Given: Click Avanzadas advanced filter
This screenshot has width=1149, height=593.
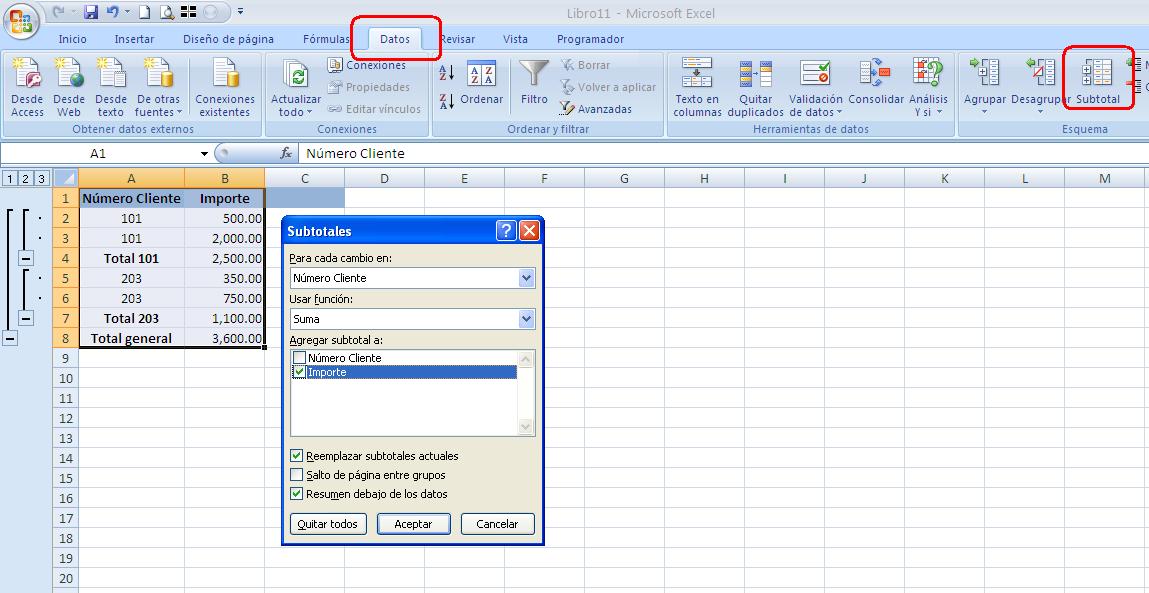Looking at the screenshot, I should (x=596, y=109).
